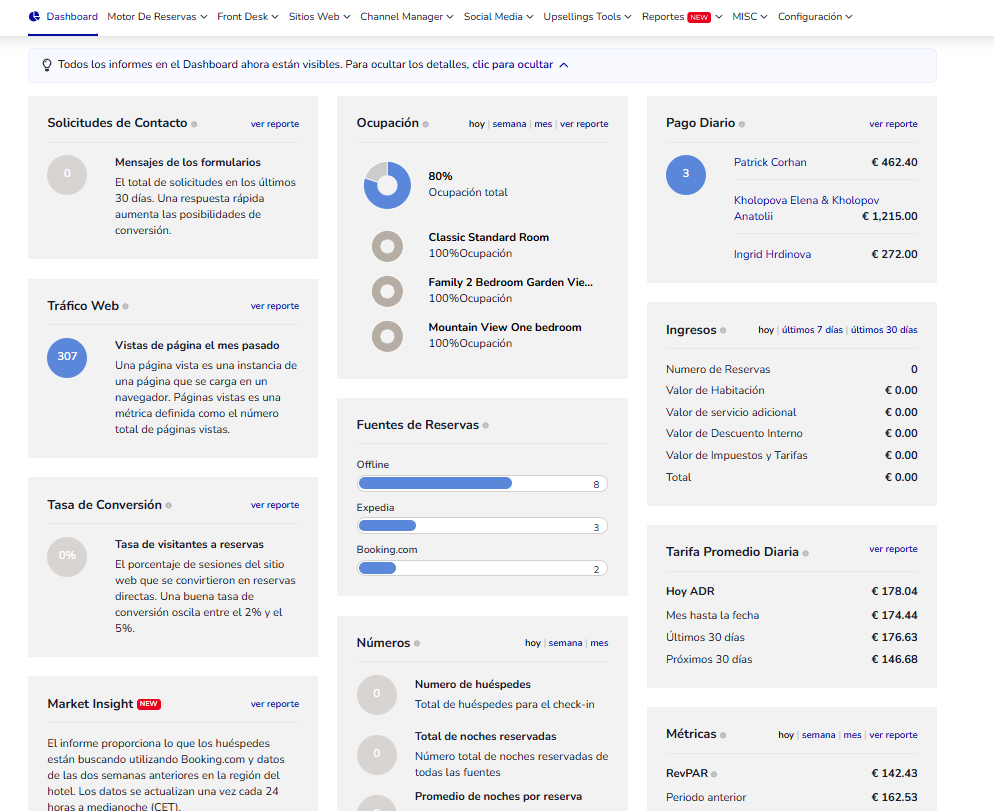Click the lightbulb icon in the info banner
Viewport: 994px width, 811px height.
[x=46, y=65]
